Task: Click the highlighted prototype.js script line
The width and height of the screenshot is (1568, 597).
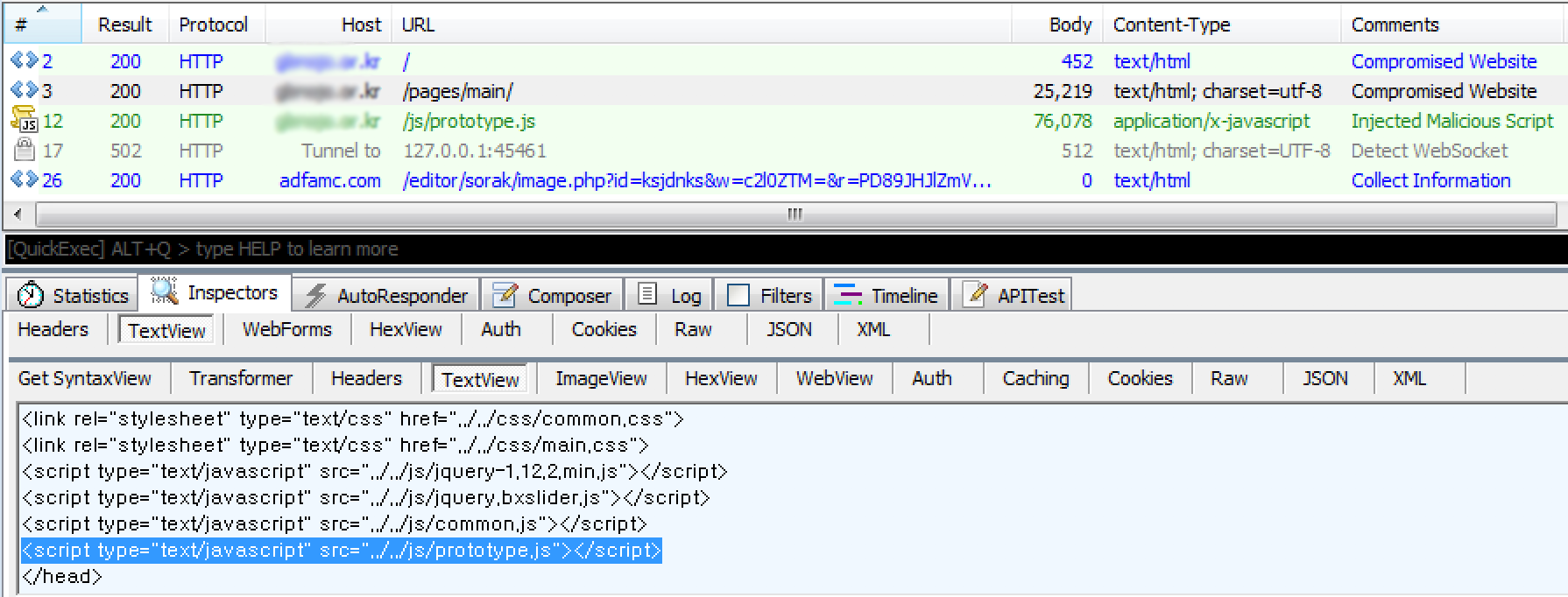Action: point(342,550)
